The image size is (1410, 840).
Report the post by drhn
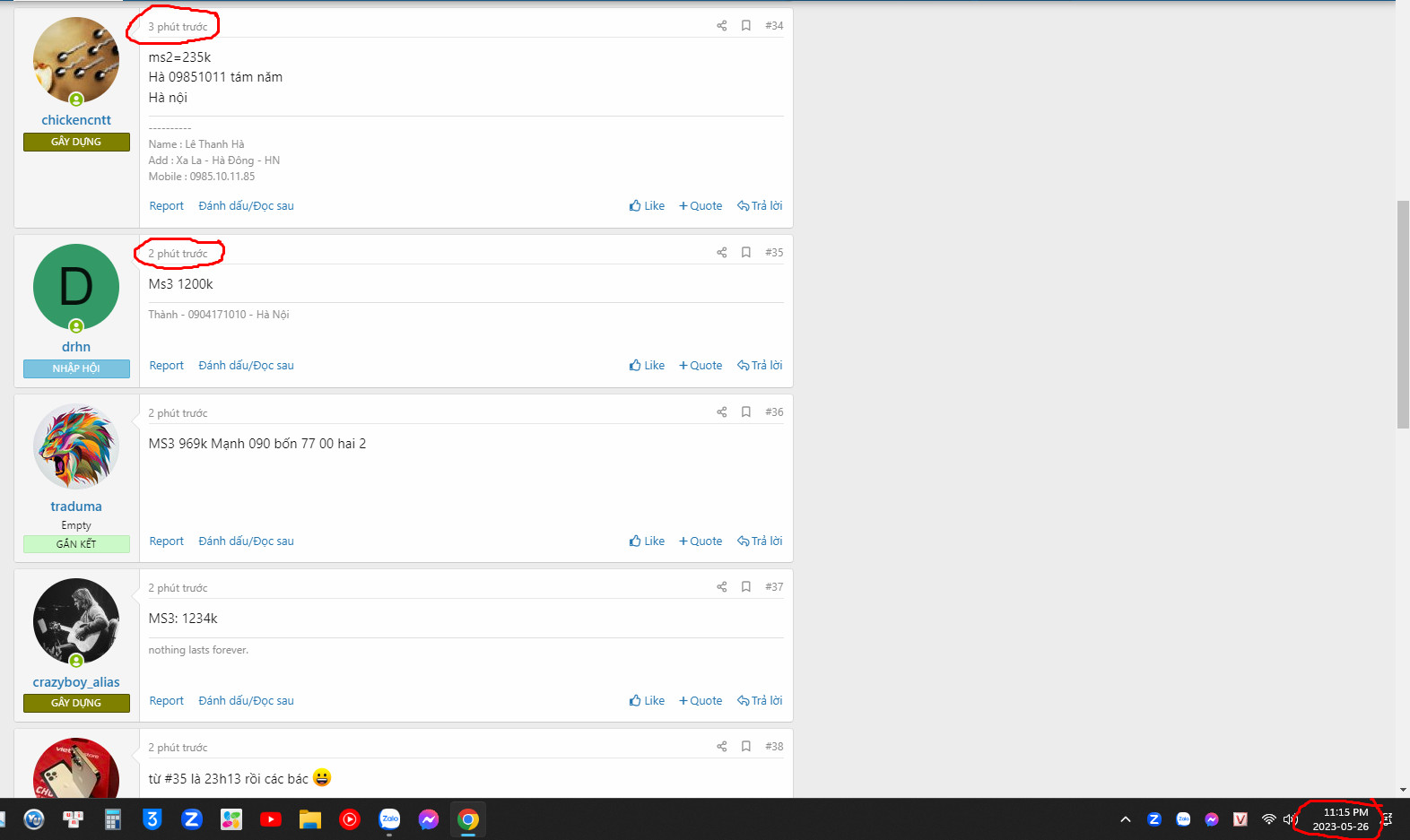(166, 366)
